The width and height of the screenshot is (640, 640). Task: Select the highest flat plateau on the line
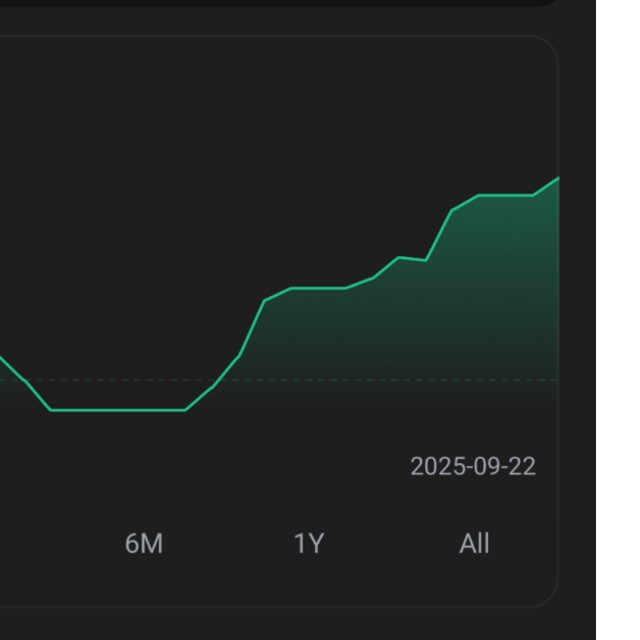[506, 195]
